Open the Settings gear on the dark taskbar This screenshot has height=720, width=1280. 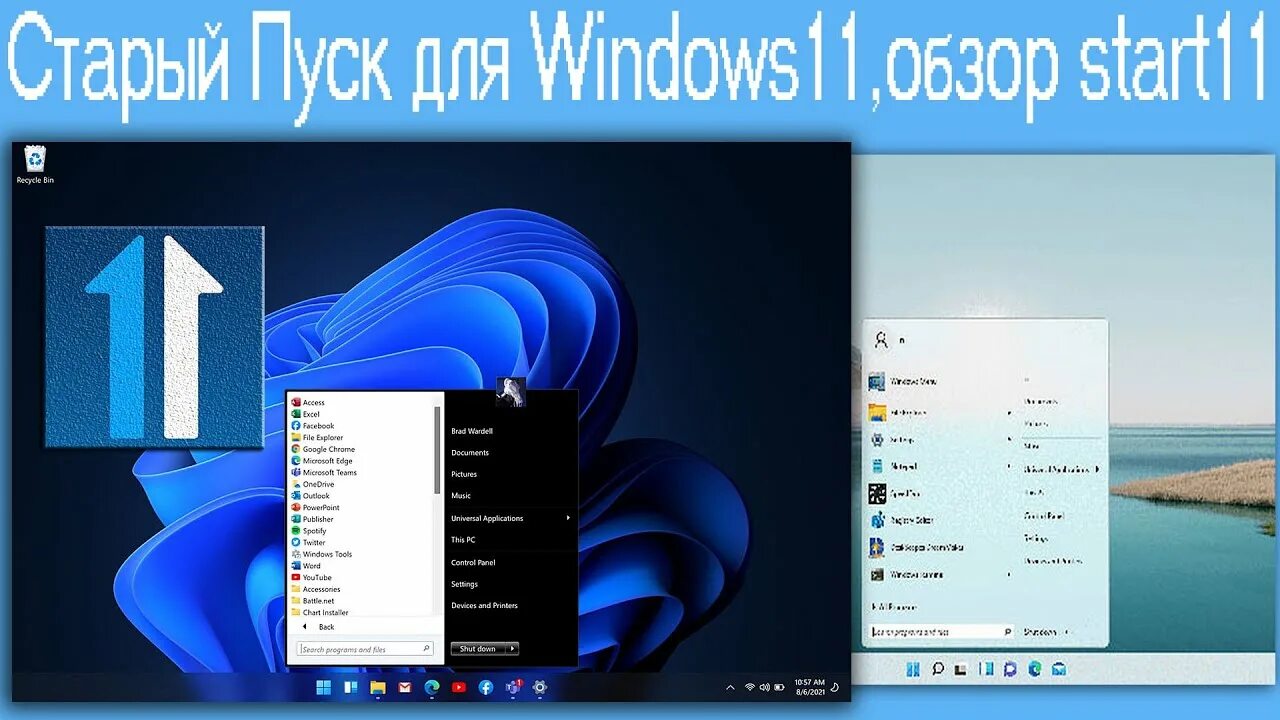tap(540, 687)
